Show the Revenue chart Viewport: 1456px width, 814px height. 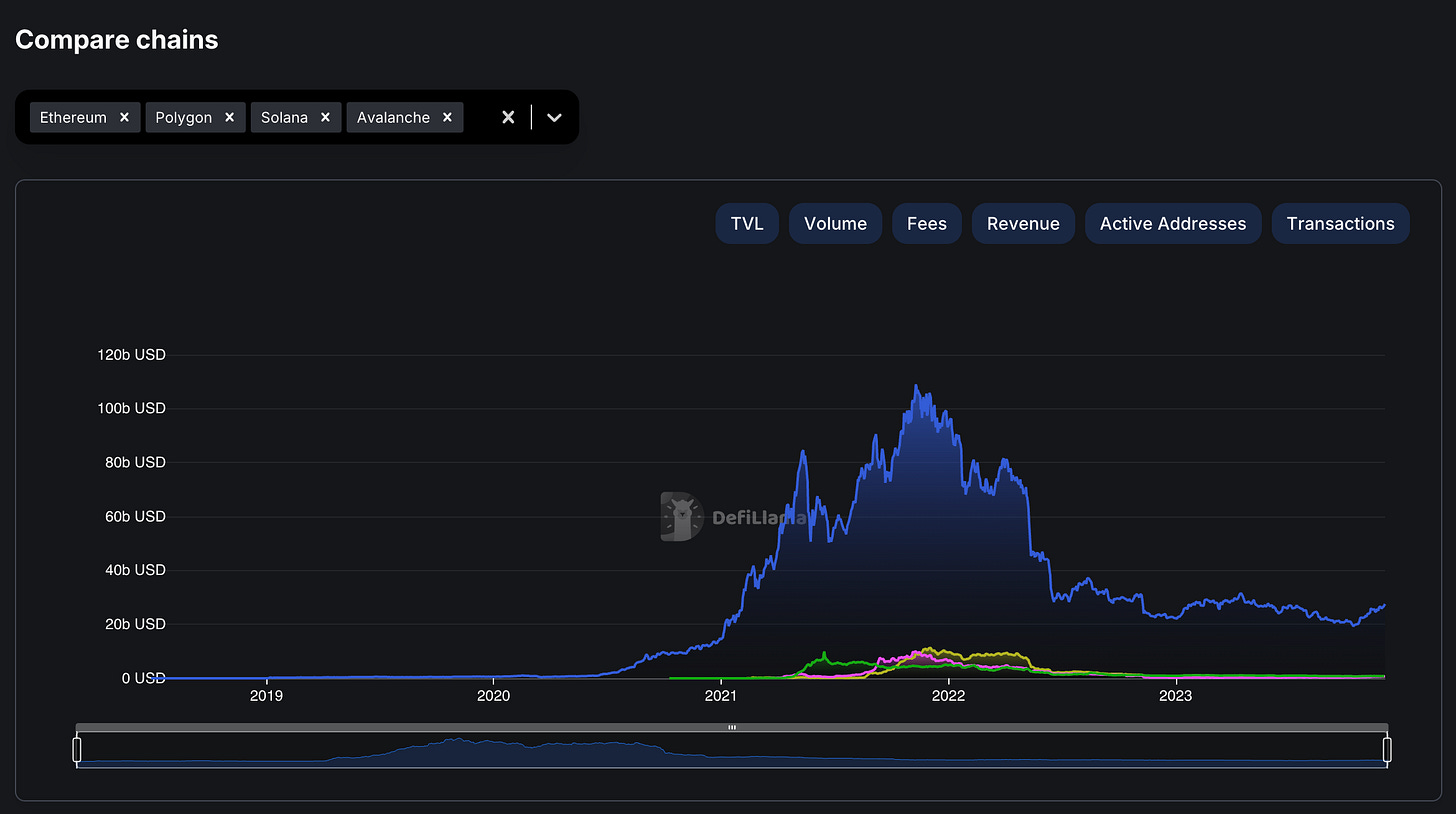1023,223
